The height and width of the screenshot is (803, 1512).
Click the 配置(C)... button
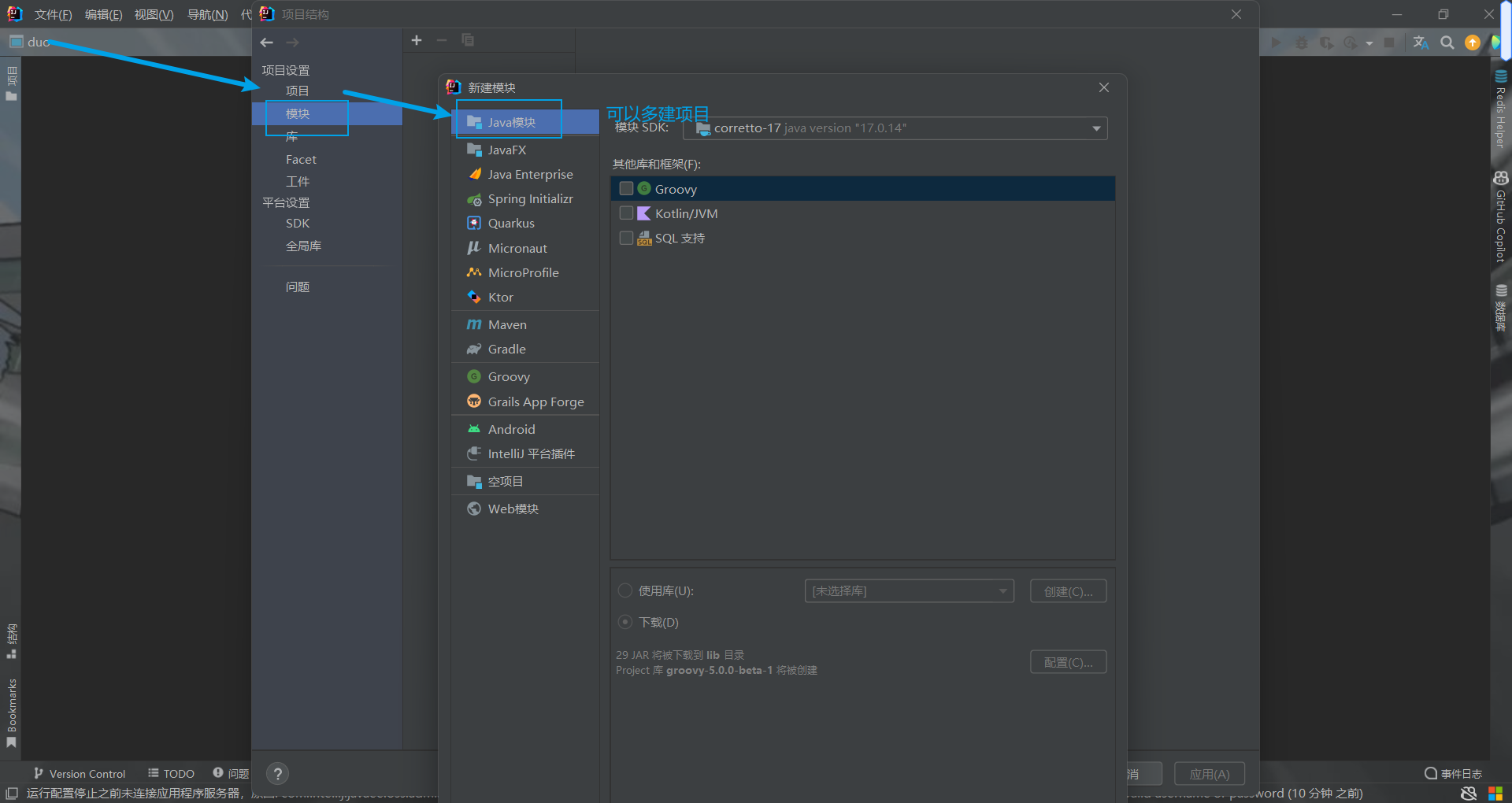[1069, 662]
